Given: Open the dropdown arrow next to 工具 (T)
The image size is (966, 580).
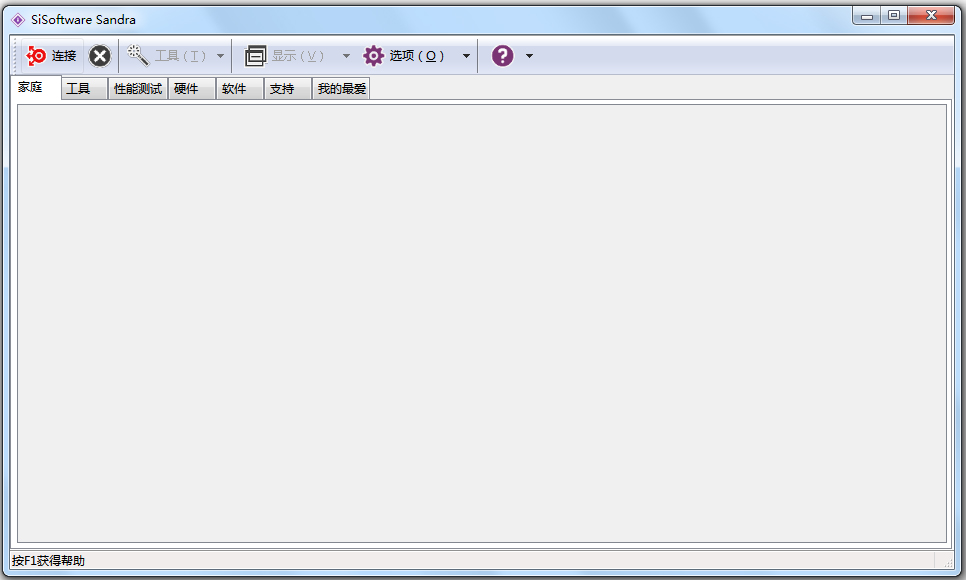Looking at the screenshot, I should click(220, 55).
